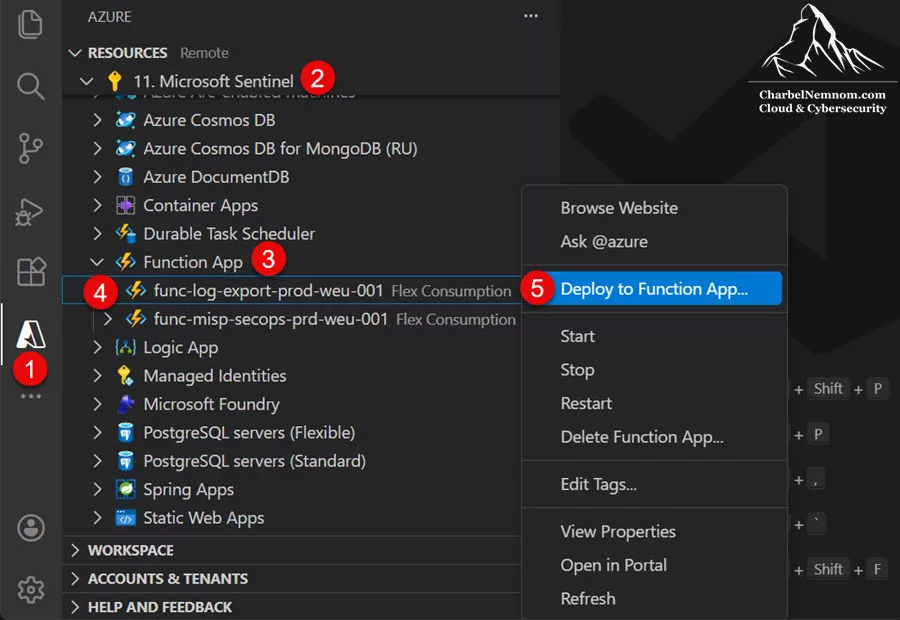Click the Azure DocumentDB icon
Image resolution: width=900 pixels, height=620 pixels.
tap(126, 177)
